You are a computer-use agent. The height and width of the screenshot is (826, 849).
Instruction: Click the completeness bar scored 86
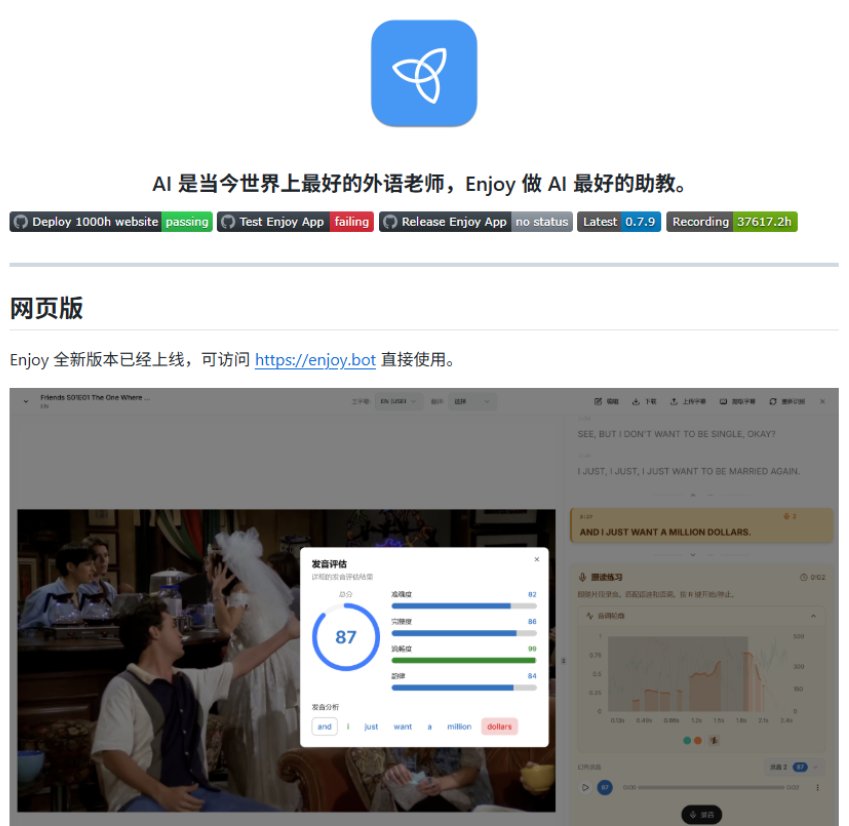464,633
